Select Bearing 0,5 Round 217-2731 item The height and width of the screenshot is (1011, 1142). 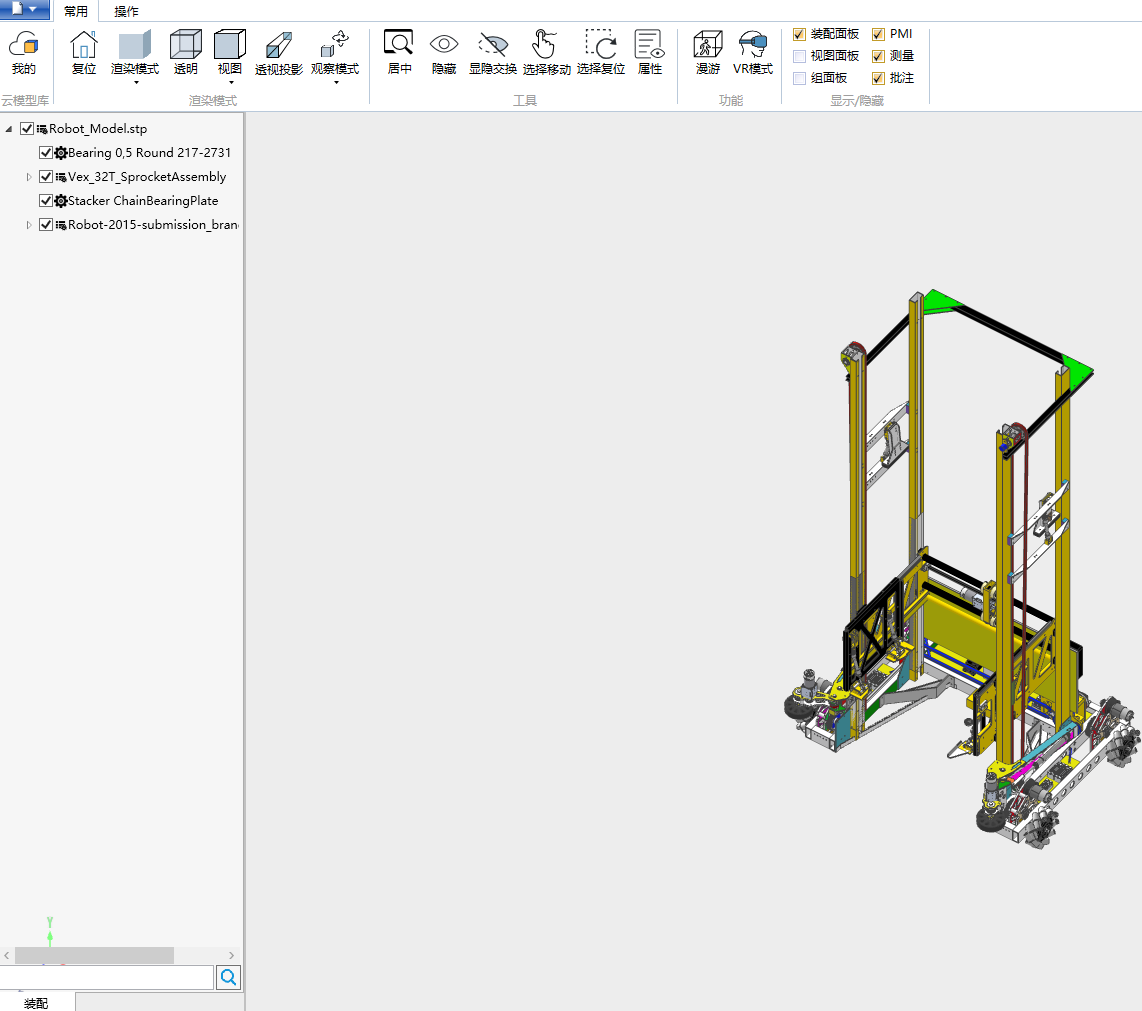149,153
